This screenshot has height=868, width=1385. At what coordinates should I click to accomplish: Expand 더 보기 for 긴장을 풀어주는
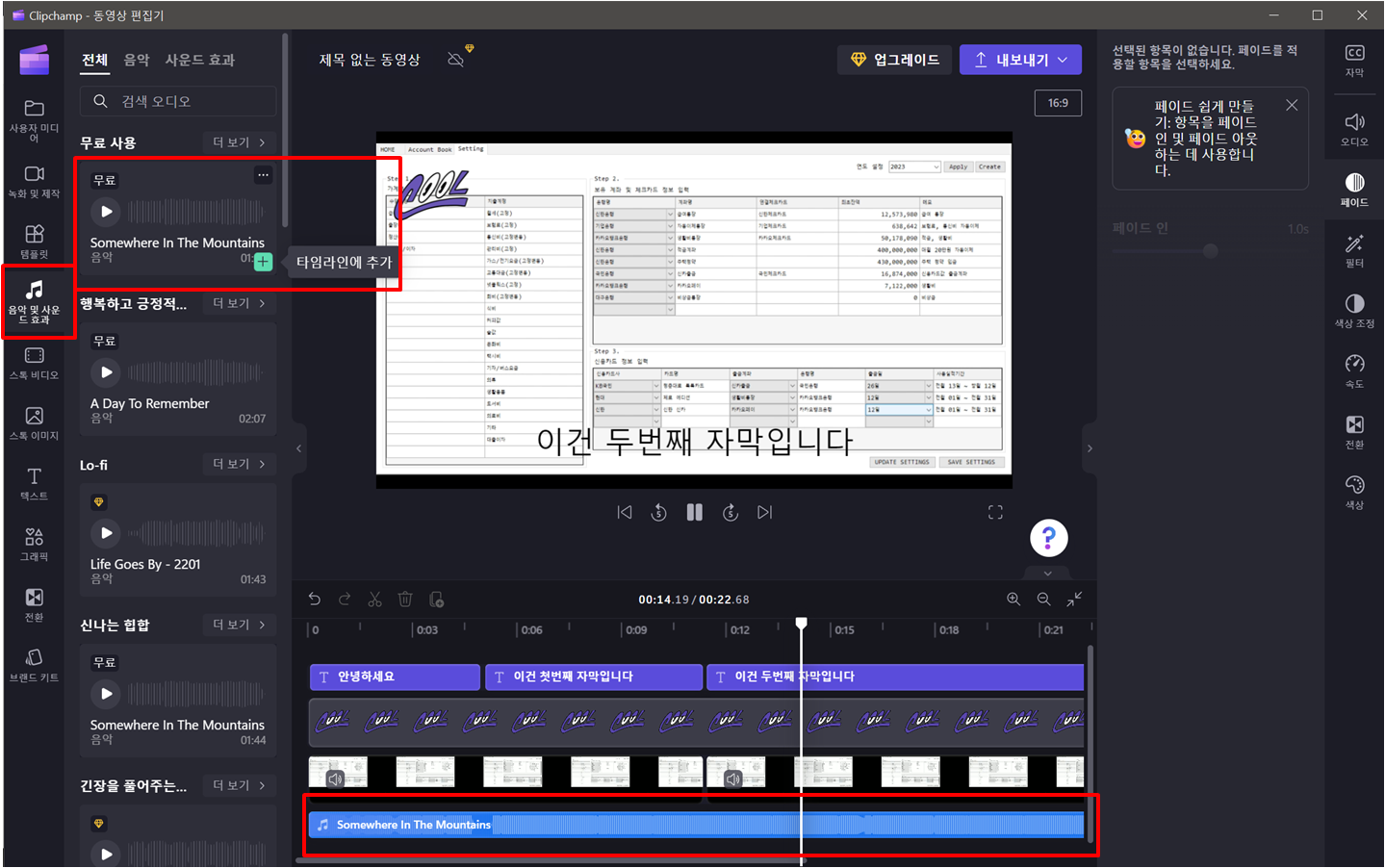[x=240, y=785]
